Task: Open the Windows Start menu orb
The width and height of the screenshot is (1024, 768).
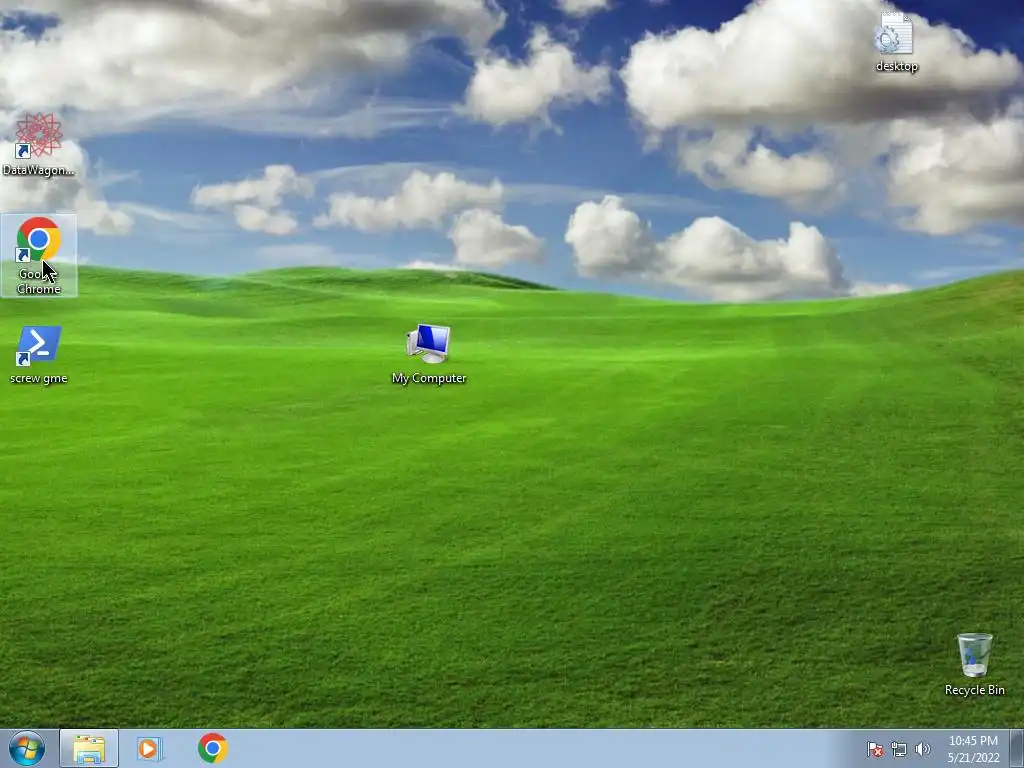Action: 27,748
